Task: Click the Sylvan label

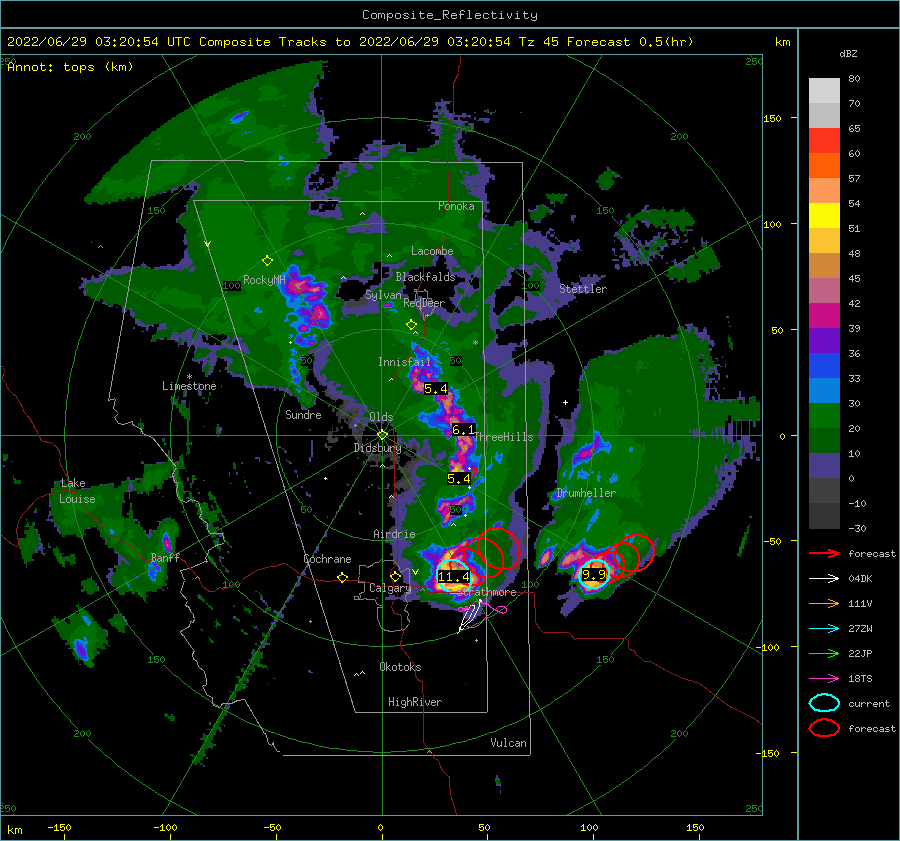Action: click(383, 294)
